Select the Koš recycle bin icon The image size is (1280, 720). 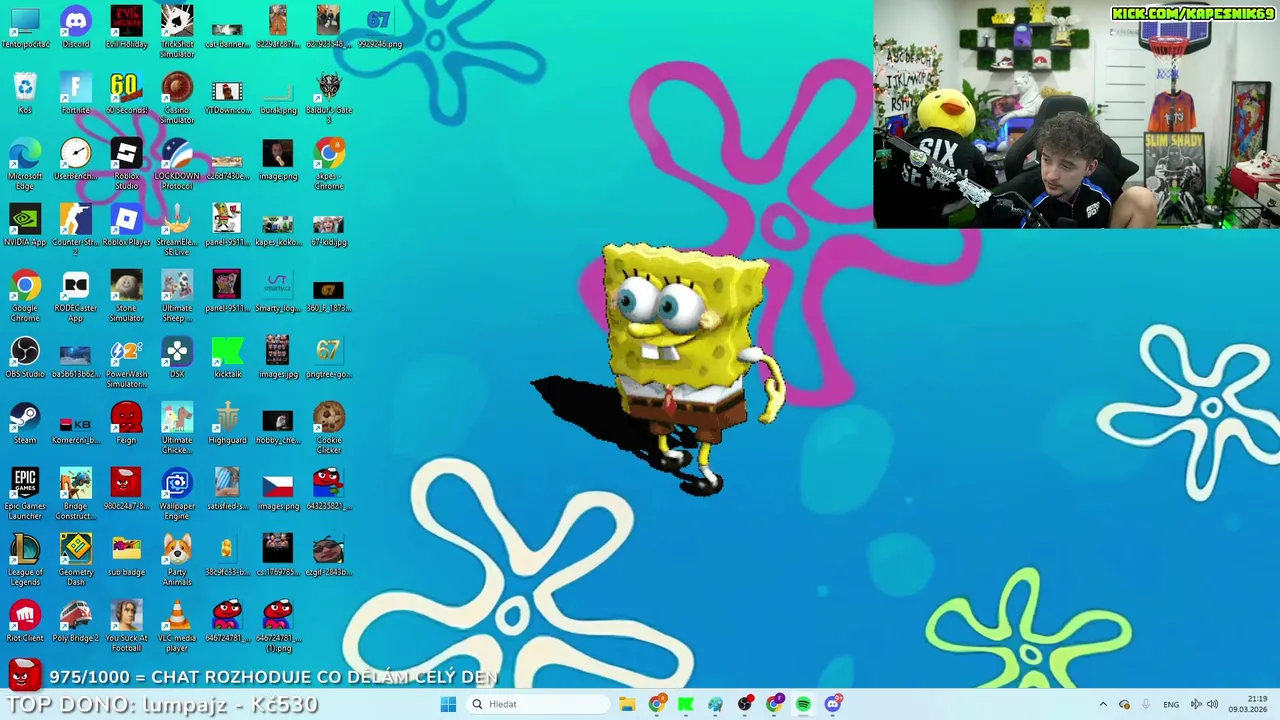pos(25,93)
